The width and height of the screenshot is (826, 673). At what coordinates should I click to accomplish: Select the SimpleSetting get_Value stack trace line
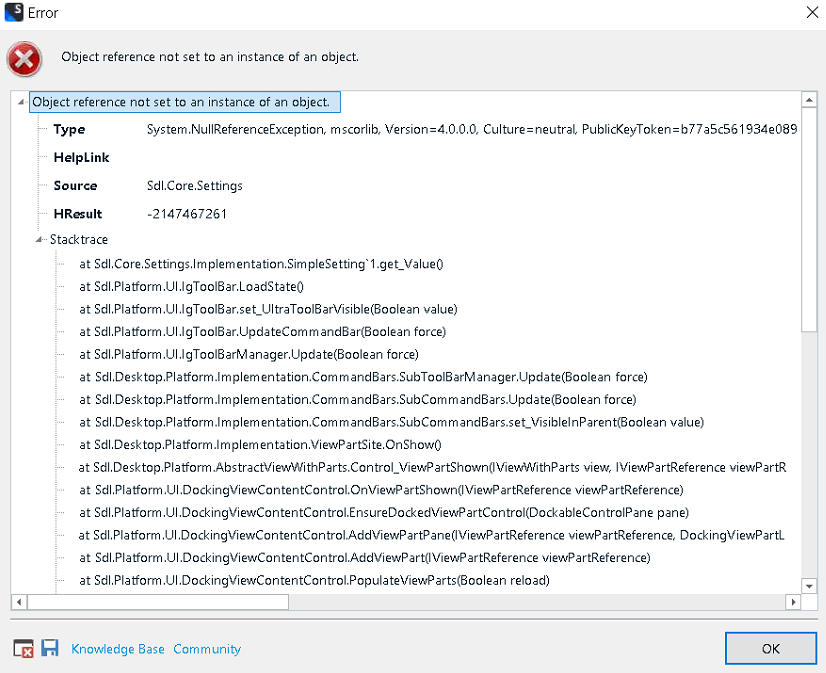tap(260, 263)
